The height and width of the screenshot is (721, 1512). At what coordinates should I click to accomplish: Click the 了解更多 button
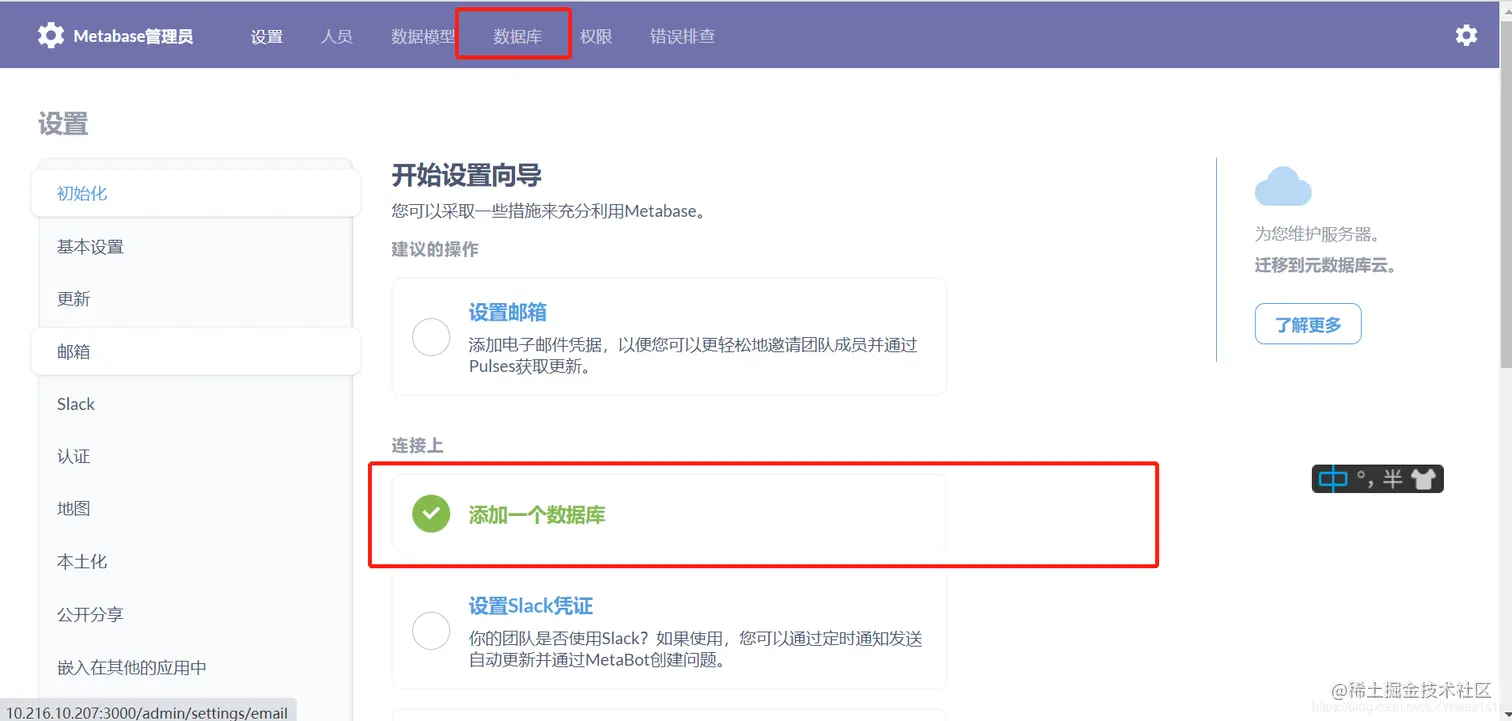click(1308, 324)
